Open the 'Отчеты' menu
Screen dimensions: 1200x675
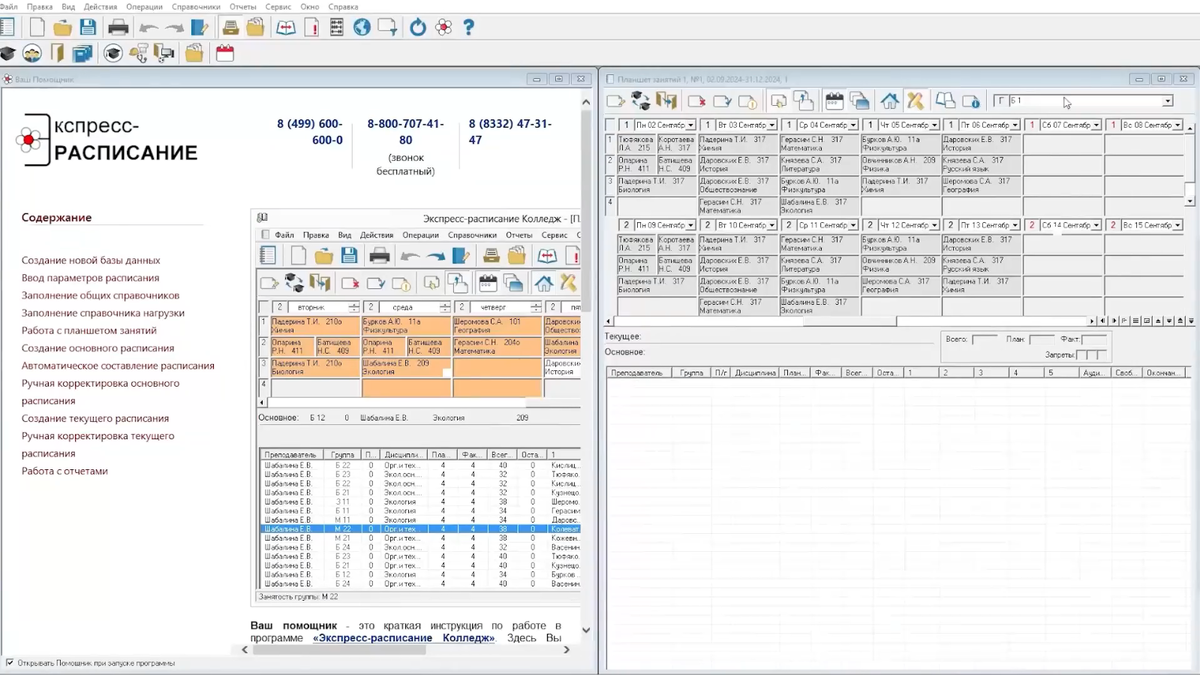pyautogui.click(x=243, y=6)
